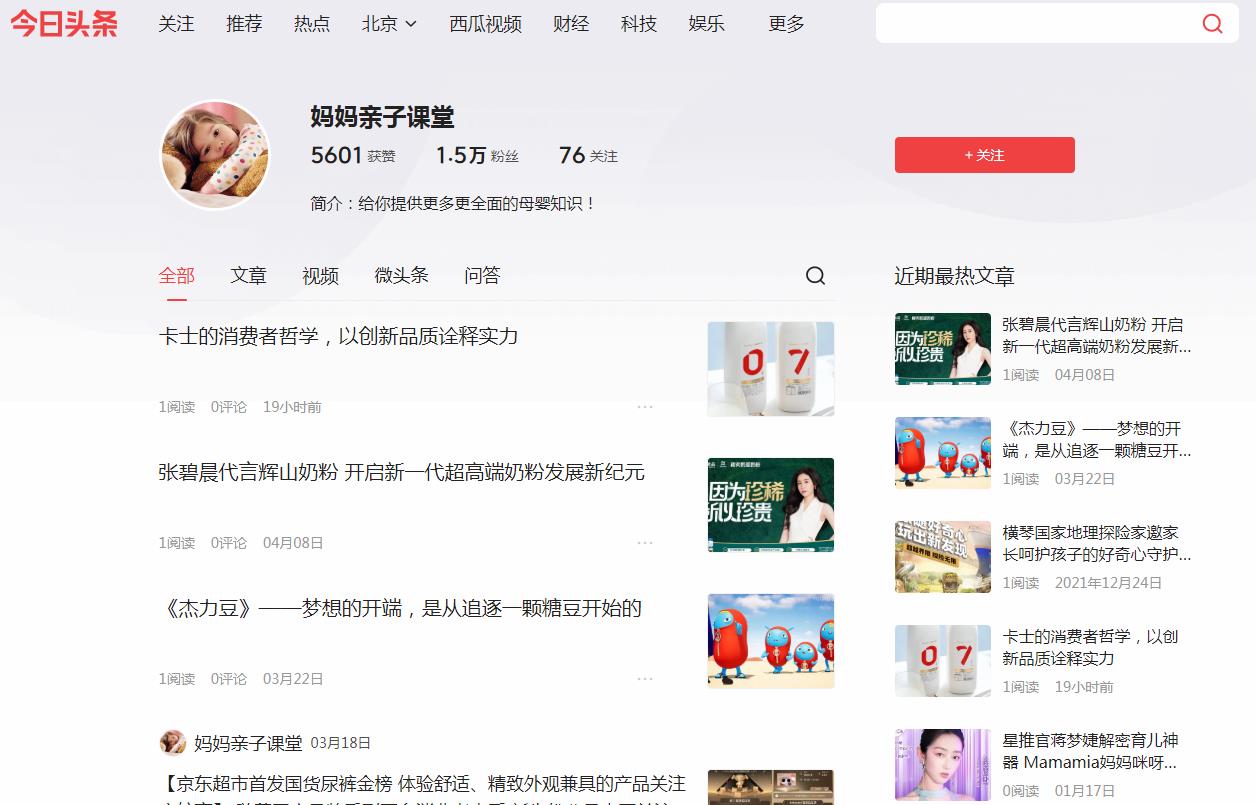The width and height of the screenshot is (1256, 805).
Task: Open more options for 《杰力豆》 article
Action: (645, 679)
